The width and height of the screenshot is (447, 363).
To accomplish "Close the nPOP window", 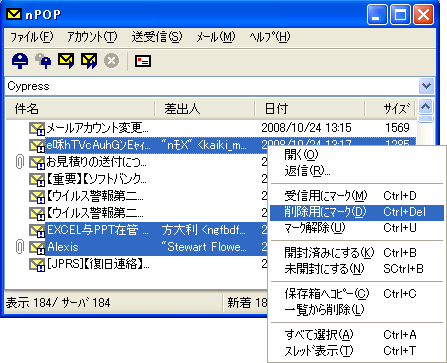I will [423, 15].
